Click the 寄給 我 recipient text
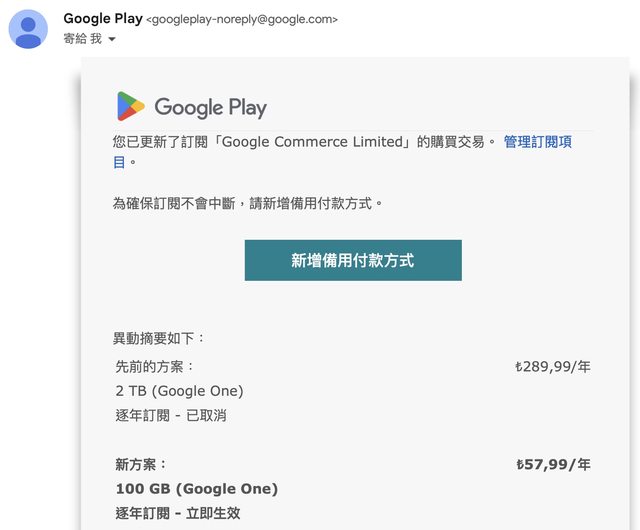The height and width of the screenshot is (530, 640). click(x=82, y=38)
